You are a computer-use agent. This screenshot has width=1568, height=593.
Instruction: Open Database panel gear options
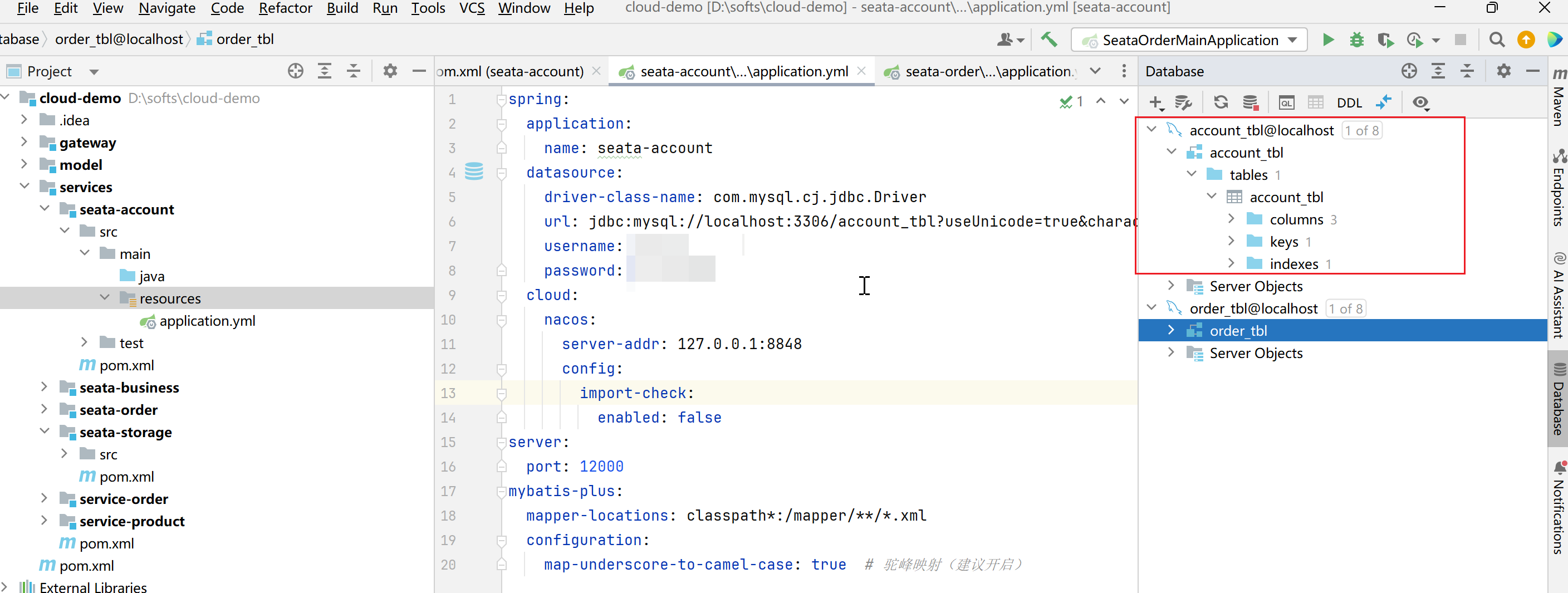[1503, 71]
